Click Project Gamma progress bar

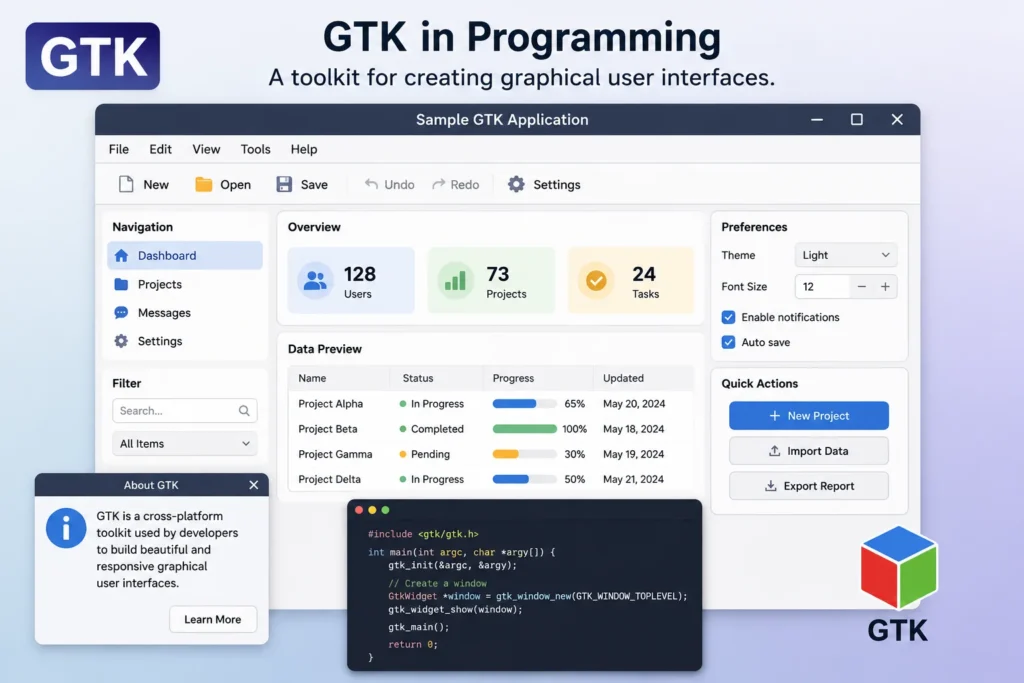pos(524,454)
